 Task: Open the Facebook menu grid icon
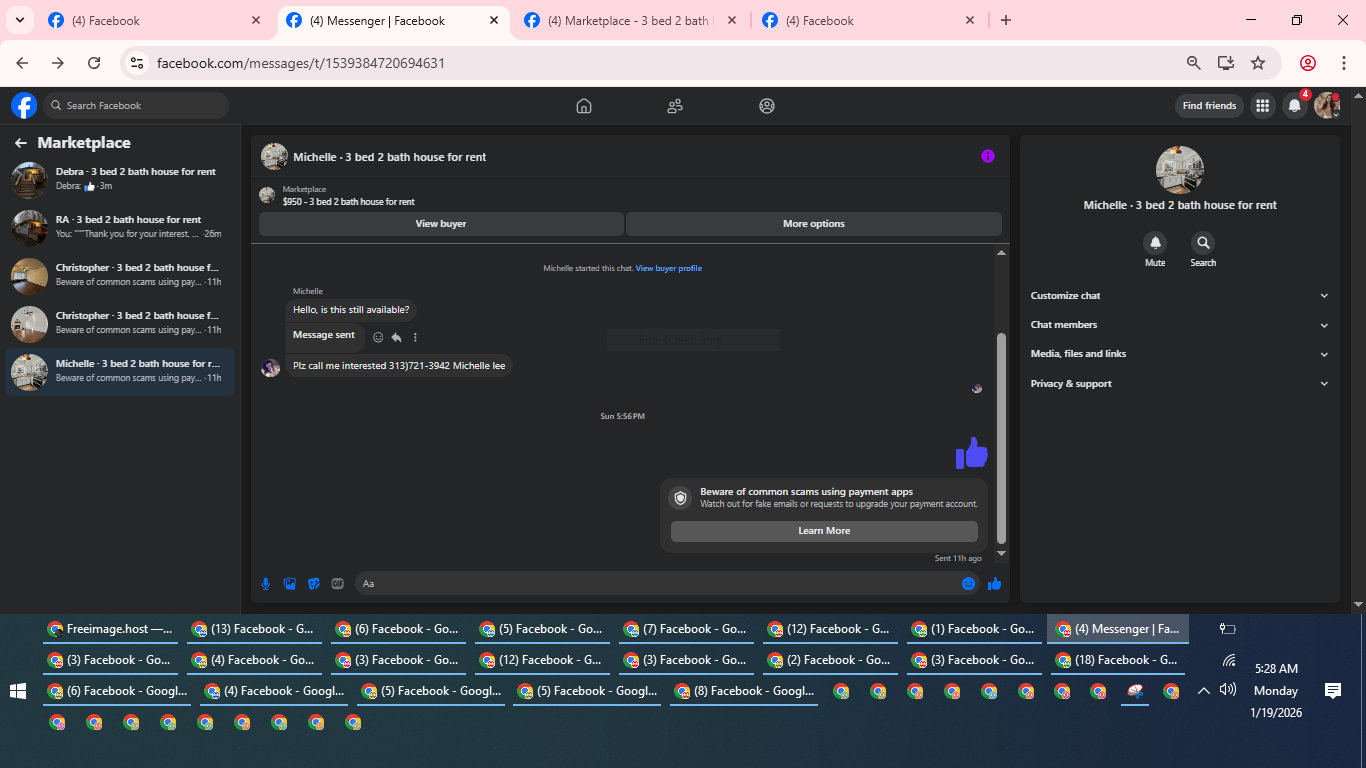tap(1263, 105)
